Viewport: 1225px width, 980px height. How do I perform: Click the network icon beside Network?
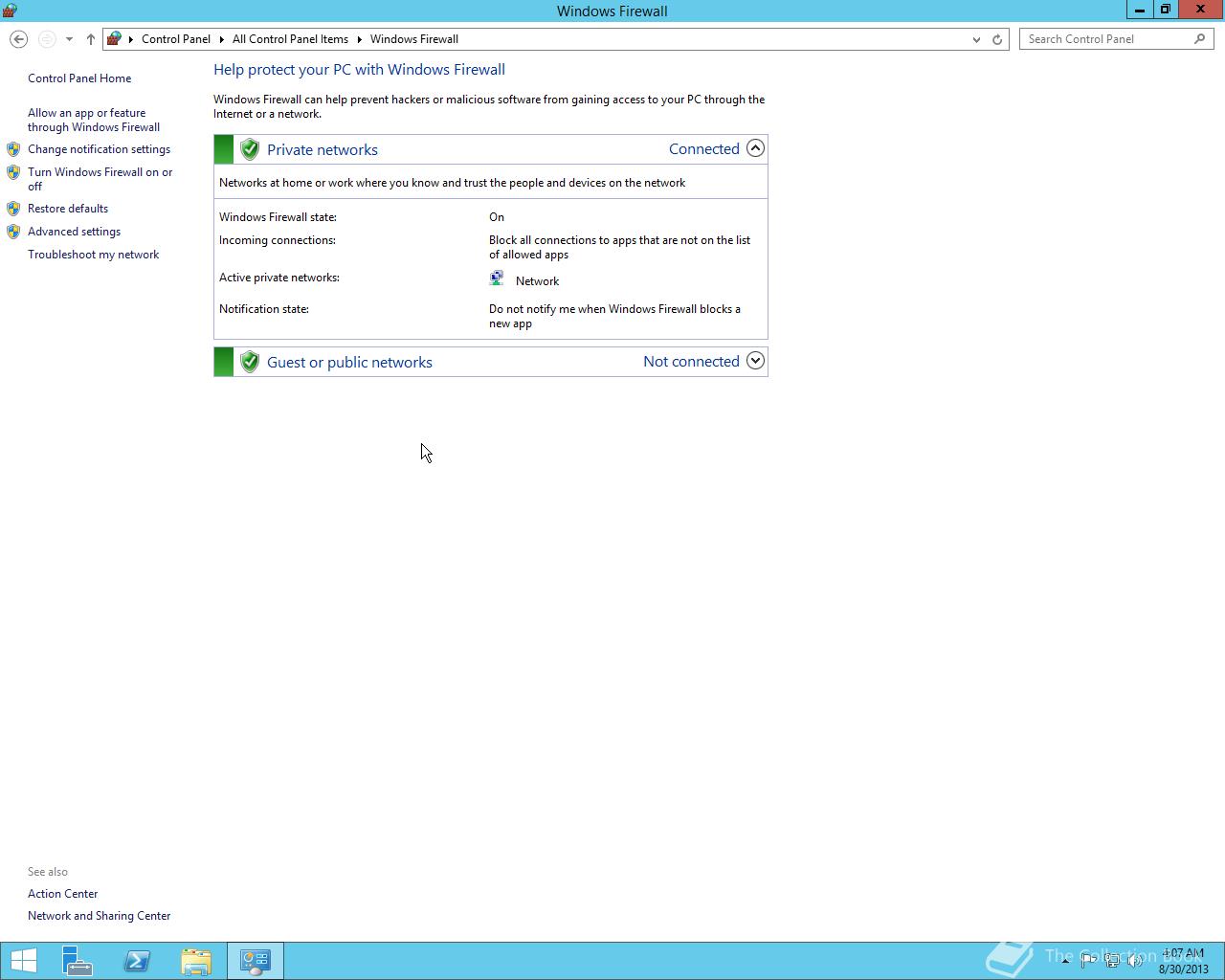coord(497,278)
